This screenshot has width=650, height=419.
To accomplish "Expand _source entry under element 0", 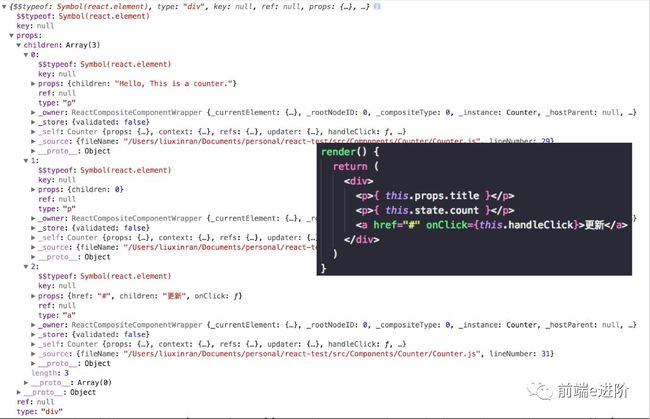I will 33,141.
